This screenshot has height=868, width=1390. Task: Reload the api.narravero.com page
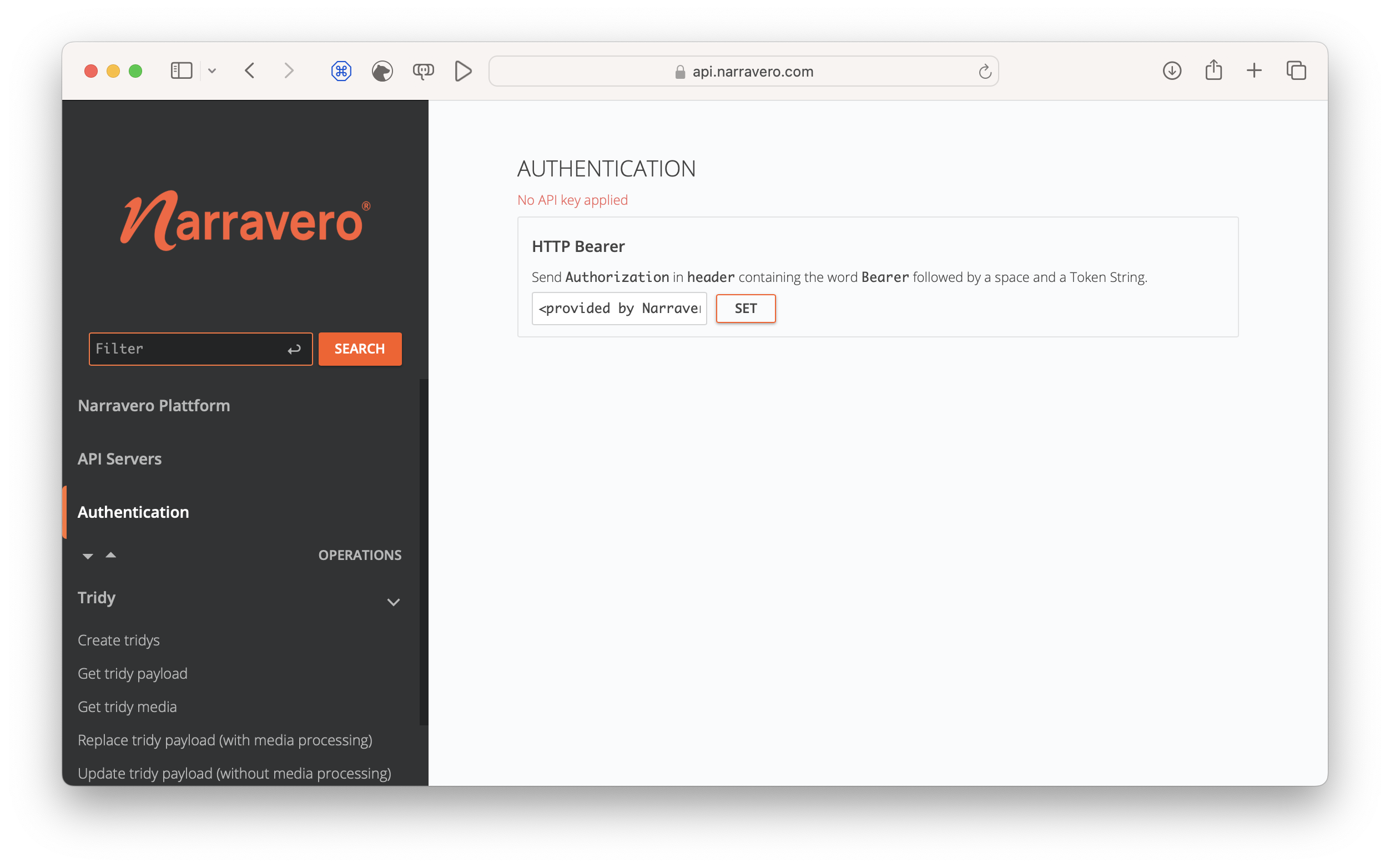click(x=985, y=70)
